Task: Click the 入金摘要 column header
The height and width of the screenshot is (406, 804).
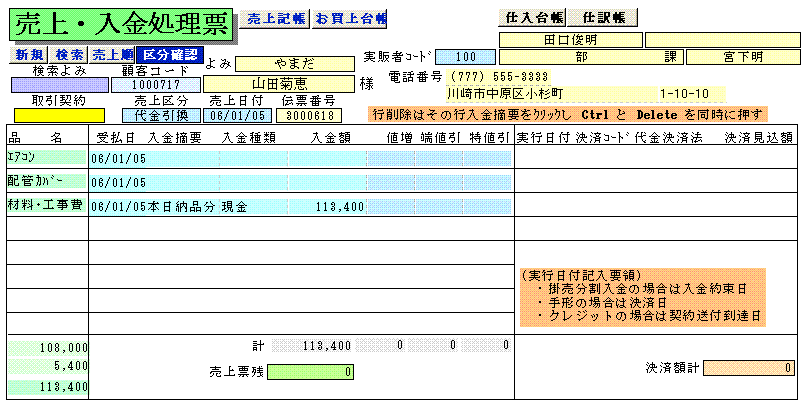Action: tap(175, 137)
